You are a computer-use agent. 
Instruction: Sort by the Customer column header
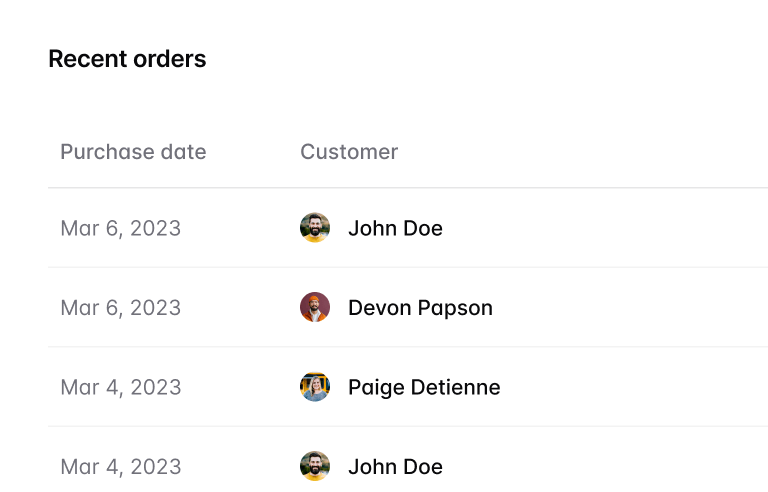(x=349, y=152)
